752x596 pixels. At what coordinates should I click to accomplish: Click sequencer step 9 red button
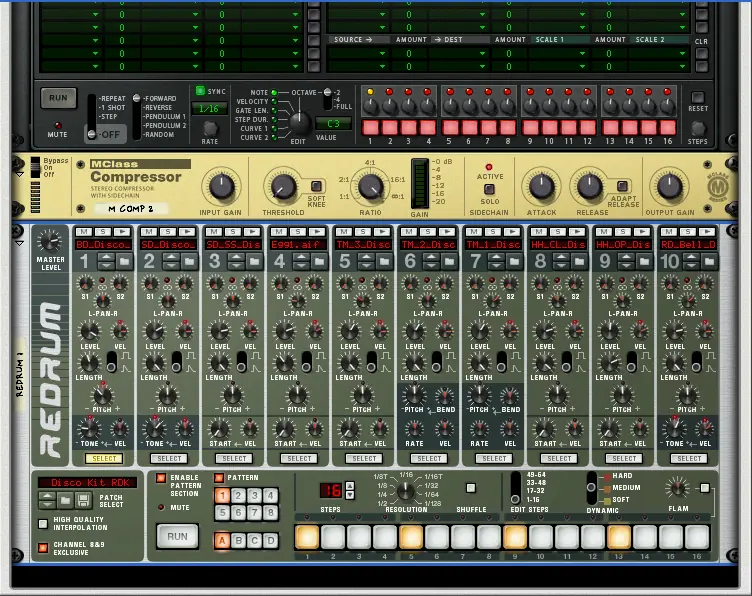tap(530, 128)
